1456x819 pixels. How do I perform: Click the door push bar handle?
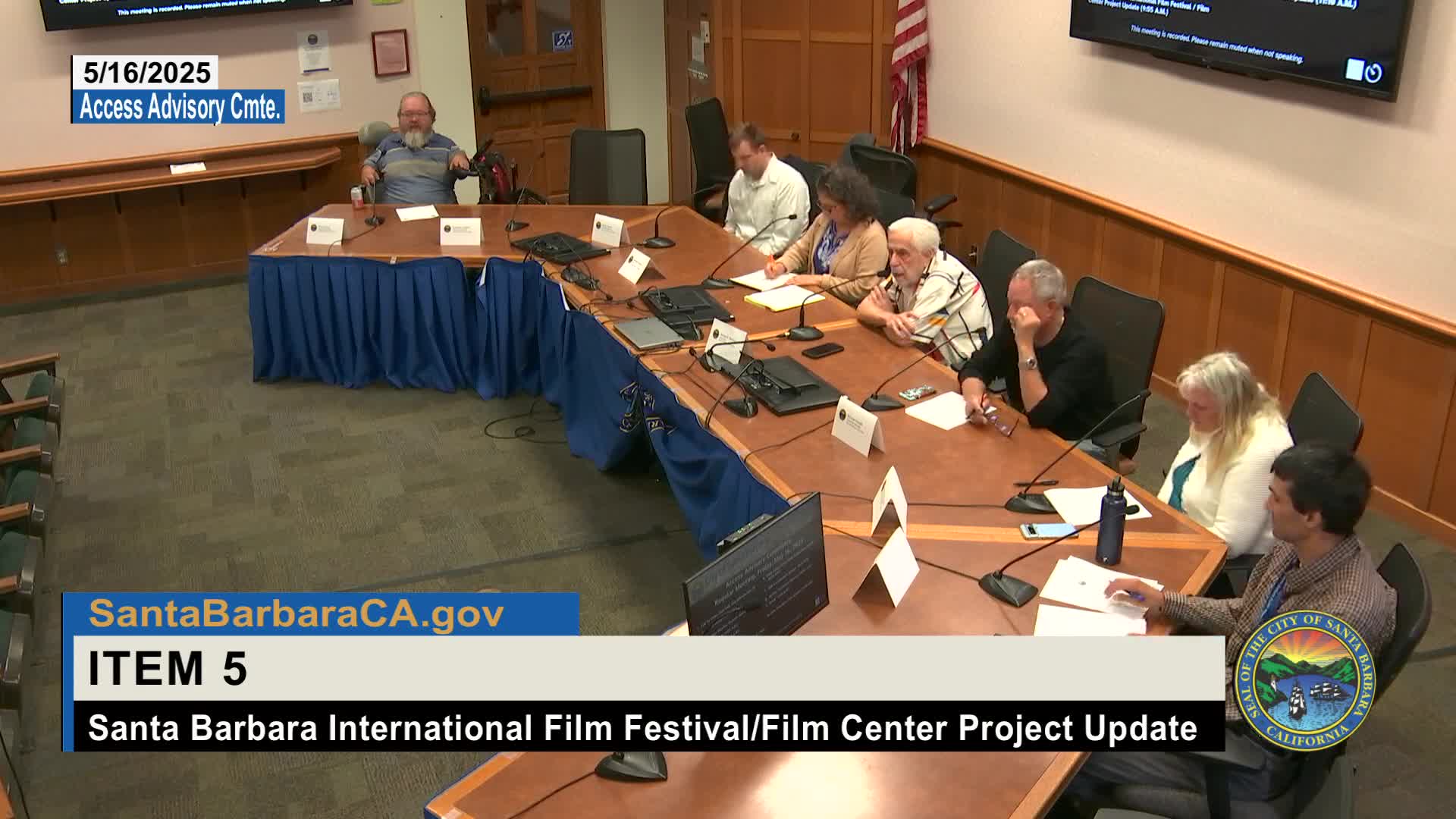[x=535, y=95]
